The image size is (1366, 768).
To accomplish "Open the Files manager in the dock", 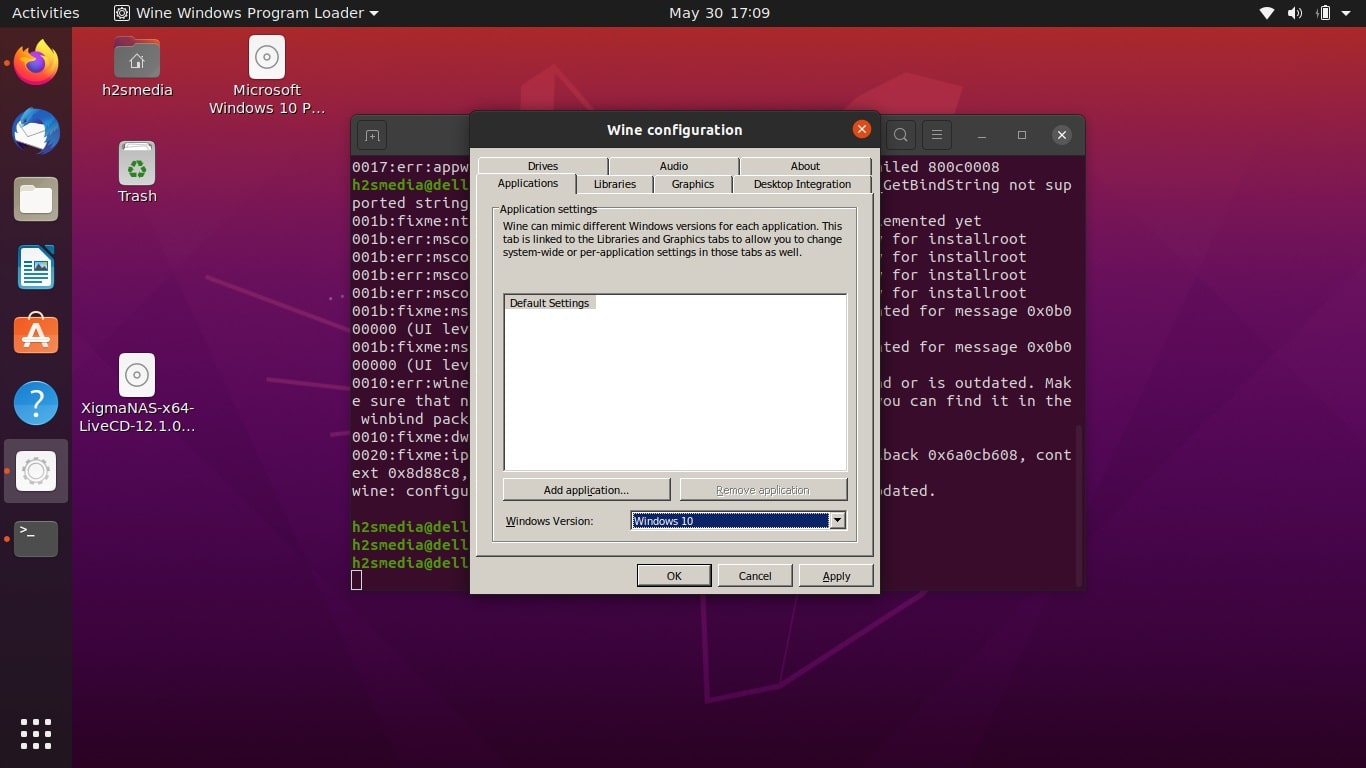I will pos(36,199).
